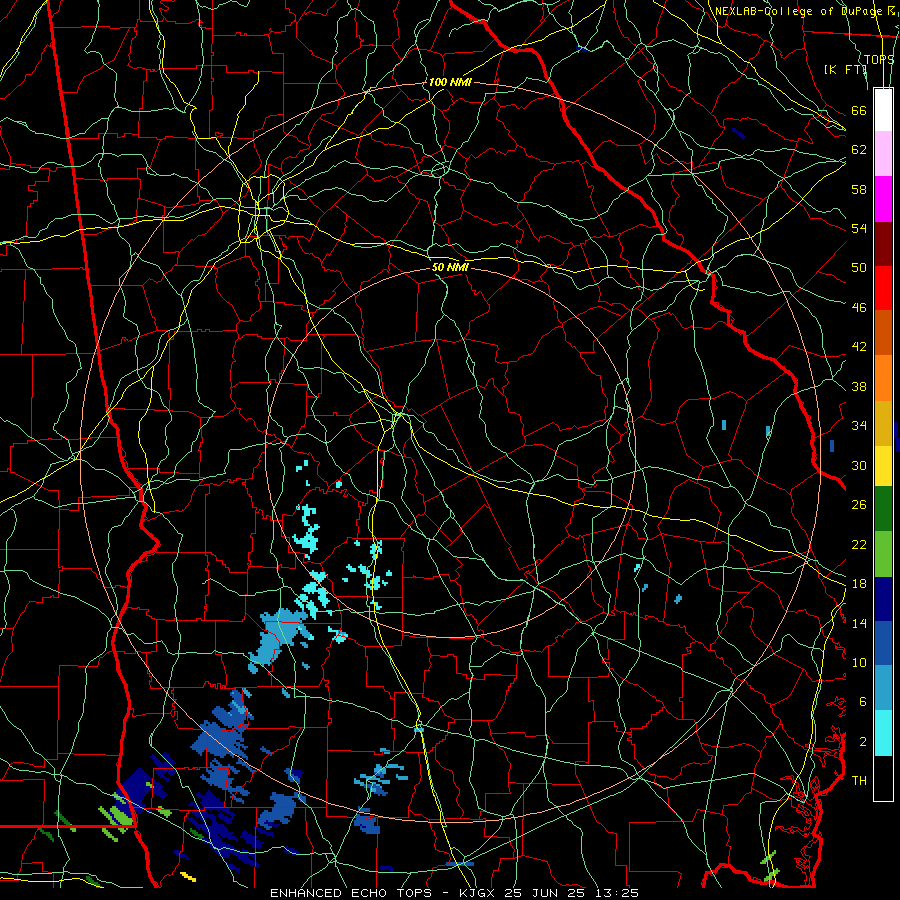Screen dimensions: 900x900
Task: Click the bright red legend swatch
Action: coord(883,288)
